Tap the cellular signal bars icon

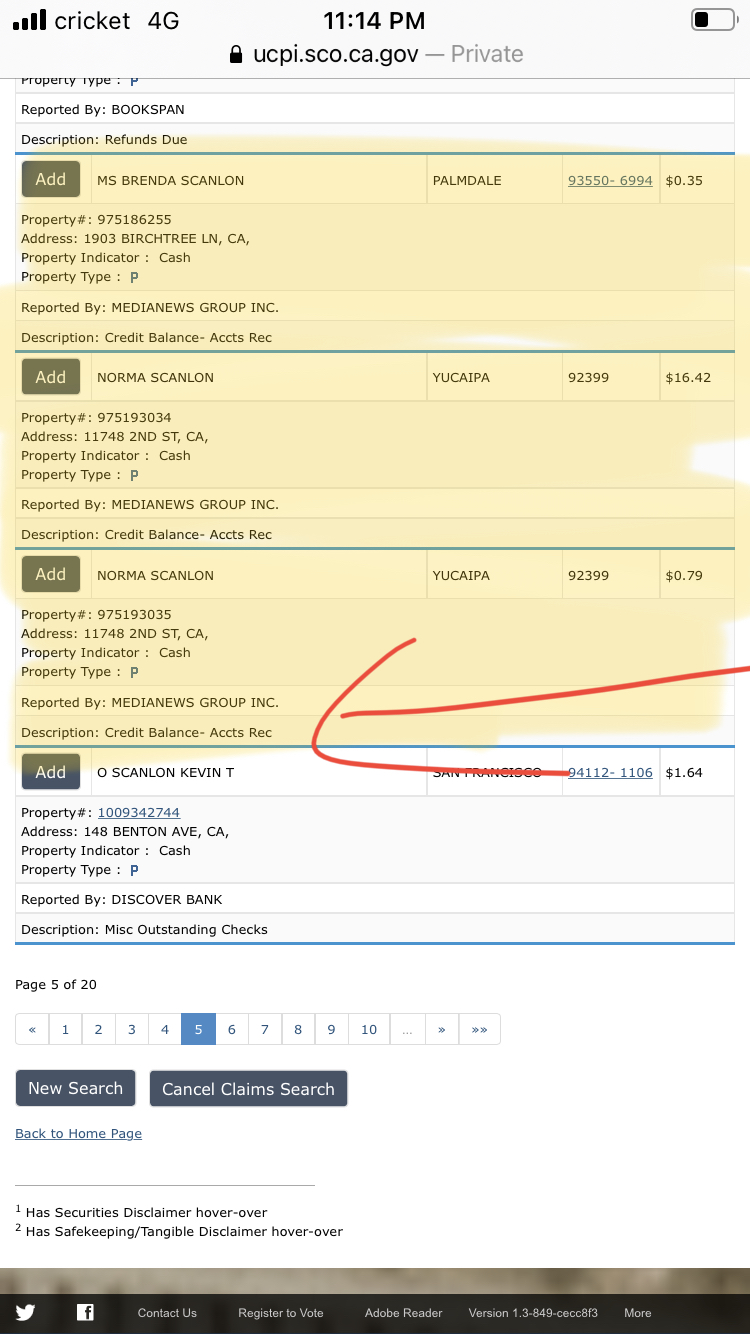[x=30, y=20]
